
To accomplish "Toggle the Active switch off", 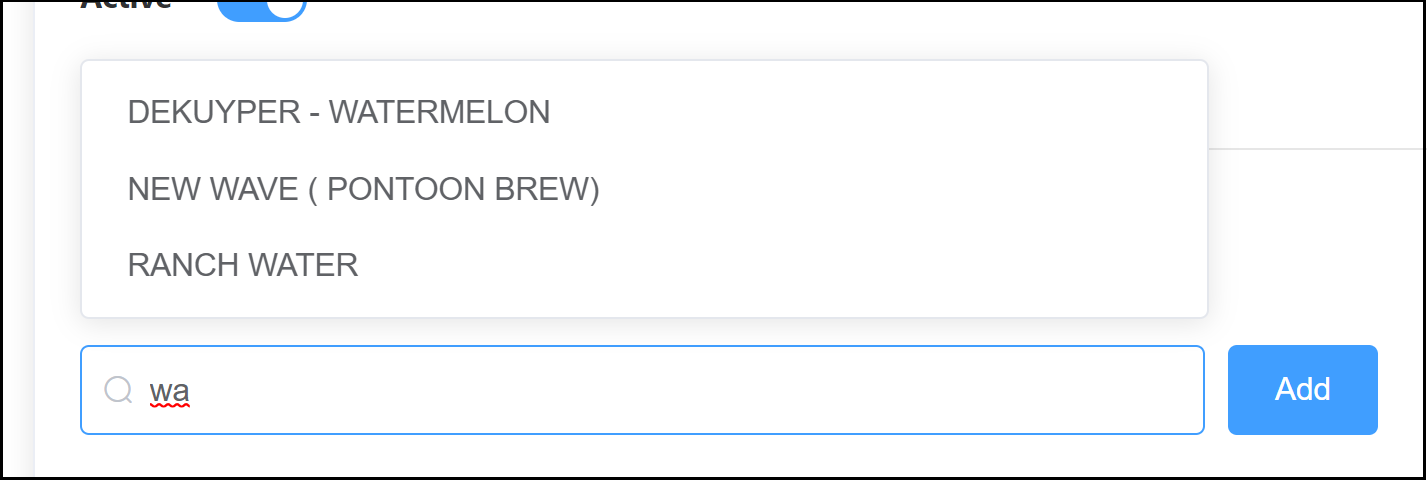I will pos(262,6).
